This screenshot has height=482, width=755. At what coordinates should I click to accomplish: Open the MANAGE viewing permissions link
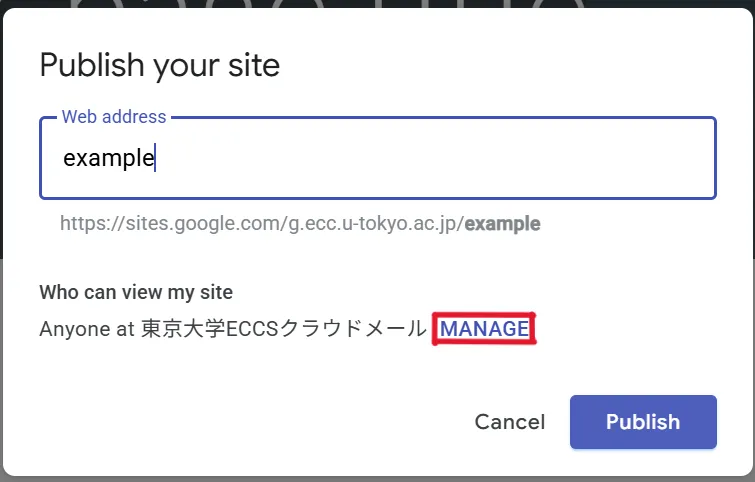pyautogui.click(x=484, y=329)
